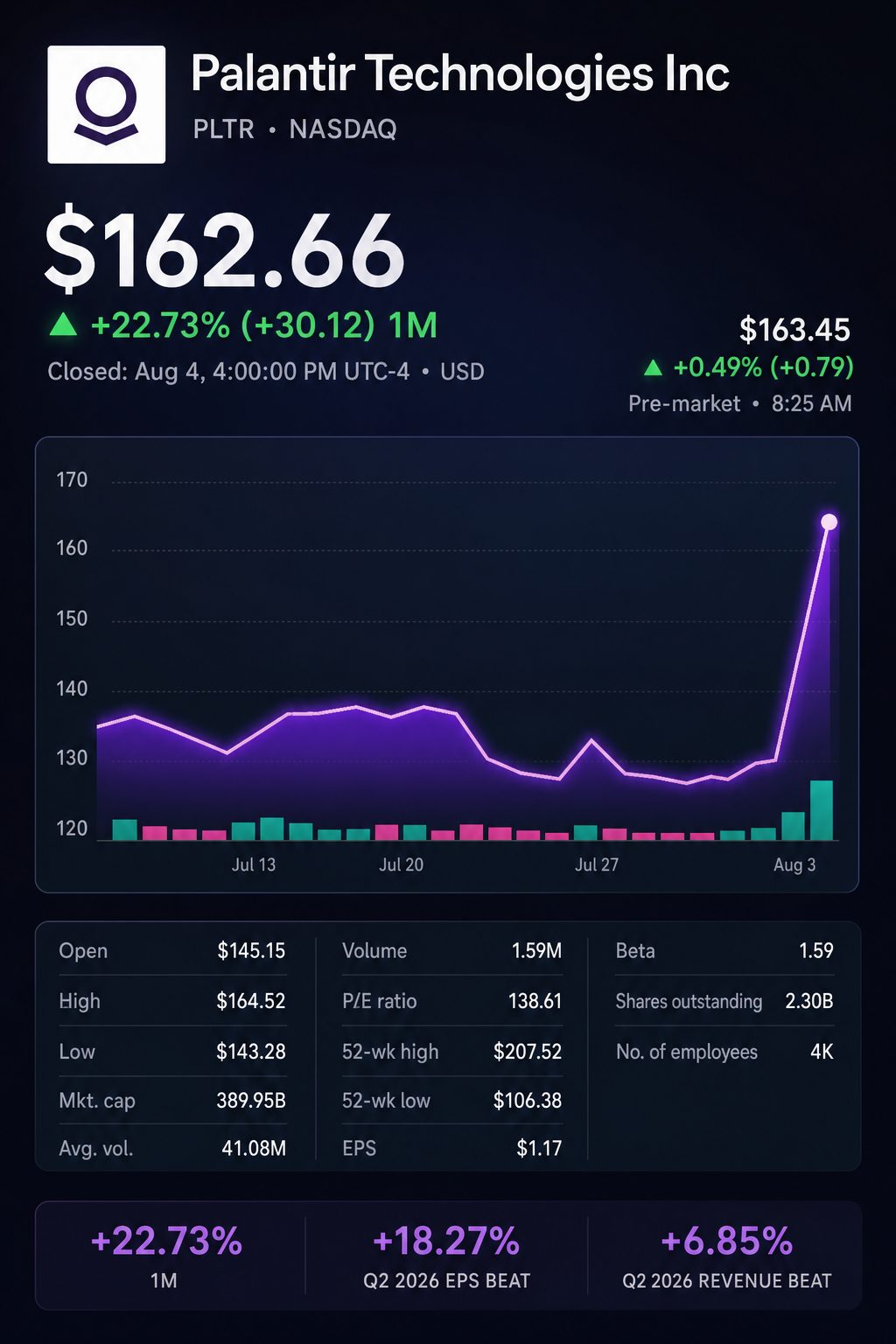The height and width of the screenshot is (1344, 896).
Task: Click the 52-wk low value $106.38
Action: coord(528,1101)
